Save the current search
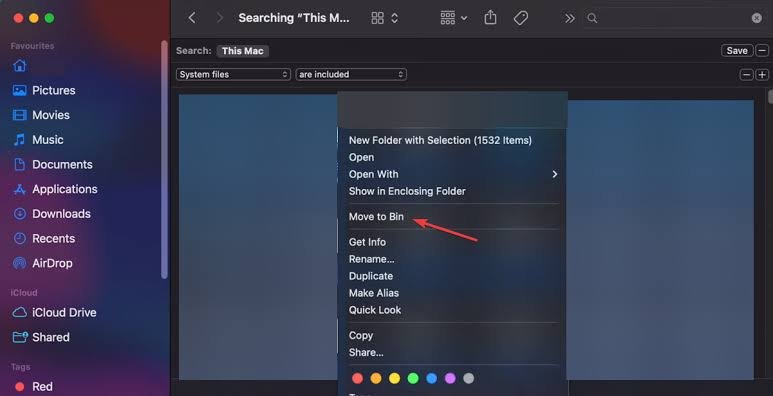Image resolution: width=773 pixels, height=396 pixels. coord(737,50)
